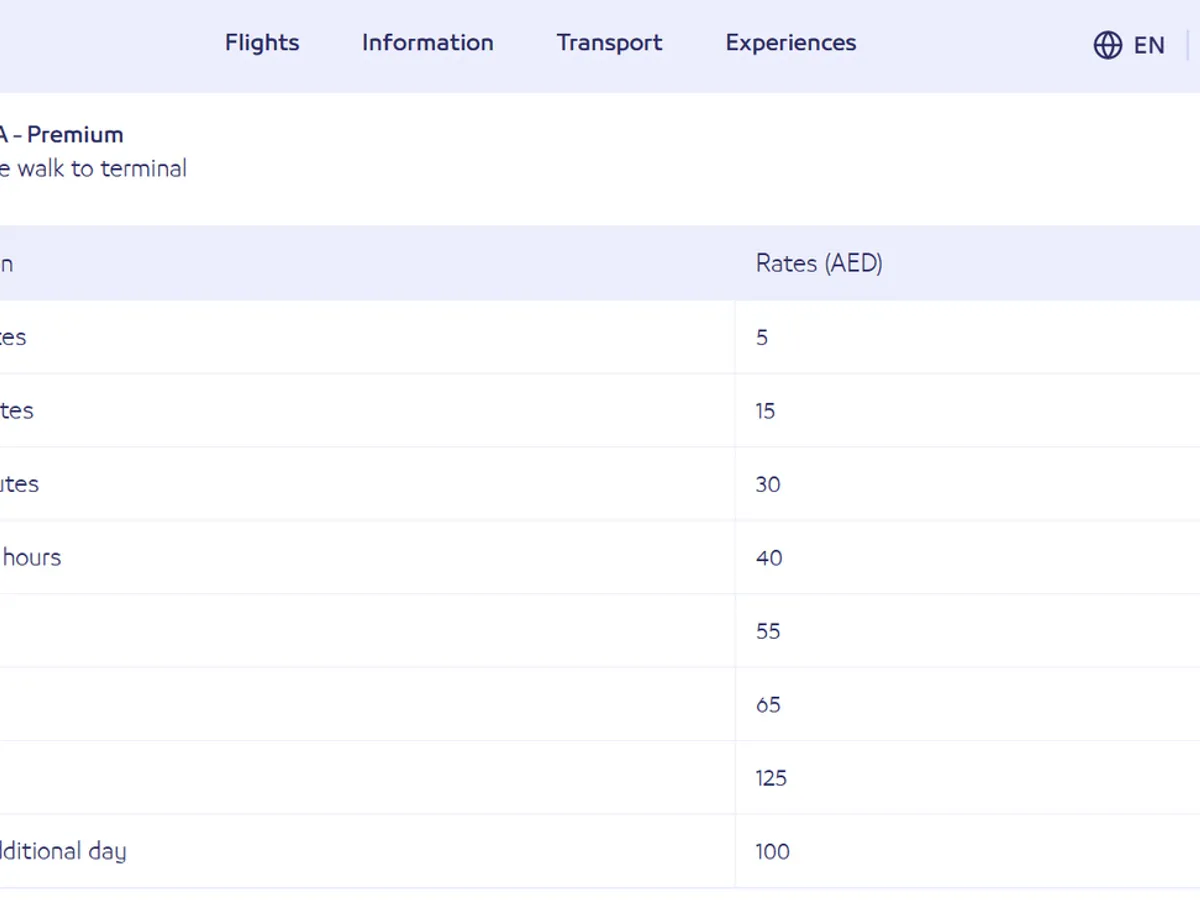The width and height of the screenshot is (1200, 900).
Task: Select the 15 AED rate cell
Action: (x=765, y=411)
